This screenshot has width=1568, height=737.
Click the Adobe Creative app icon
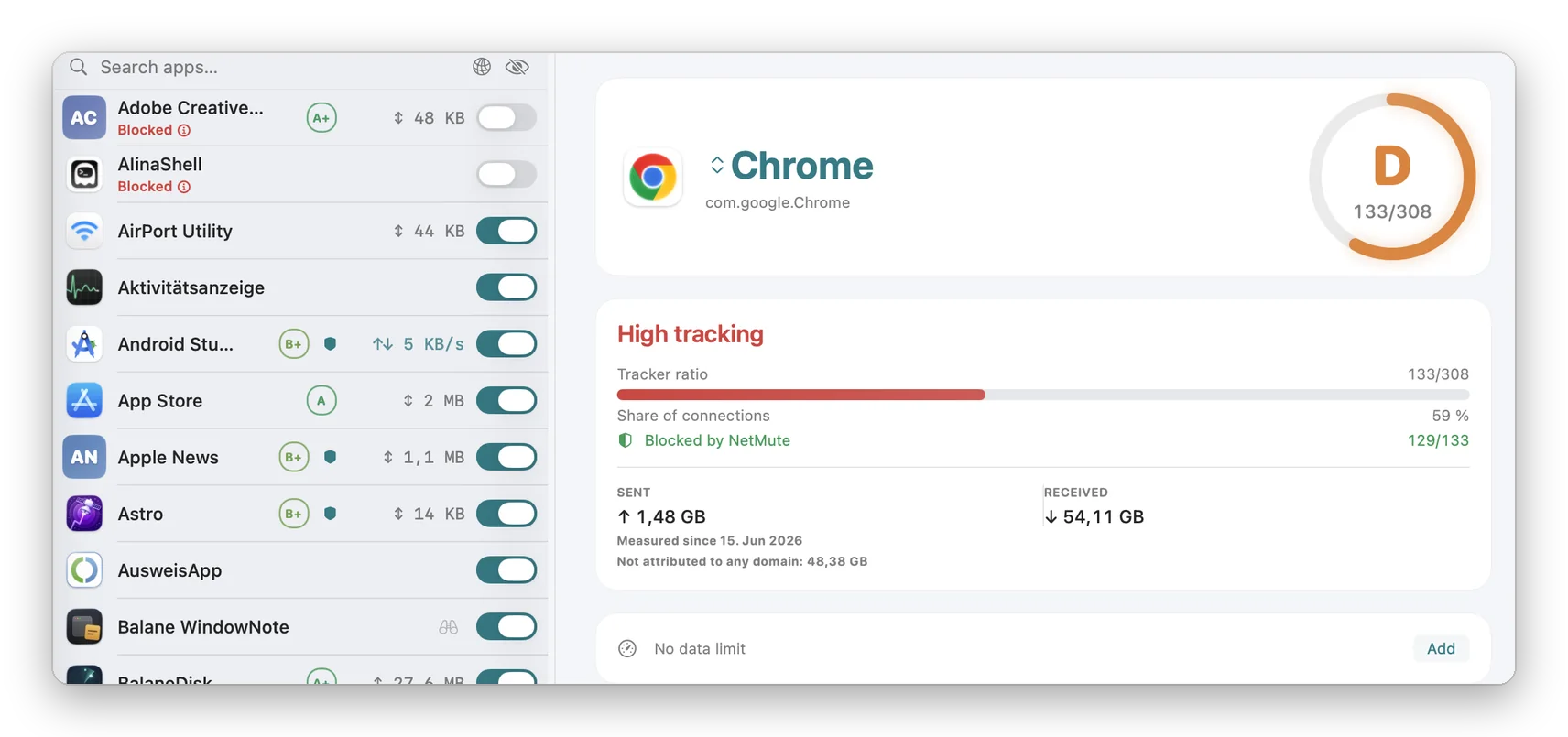click(84, 117)
